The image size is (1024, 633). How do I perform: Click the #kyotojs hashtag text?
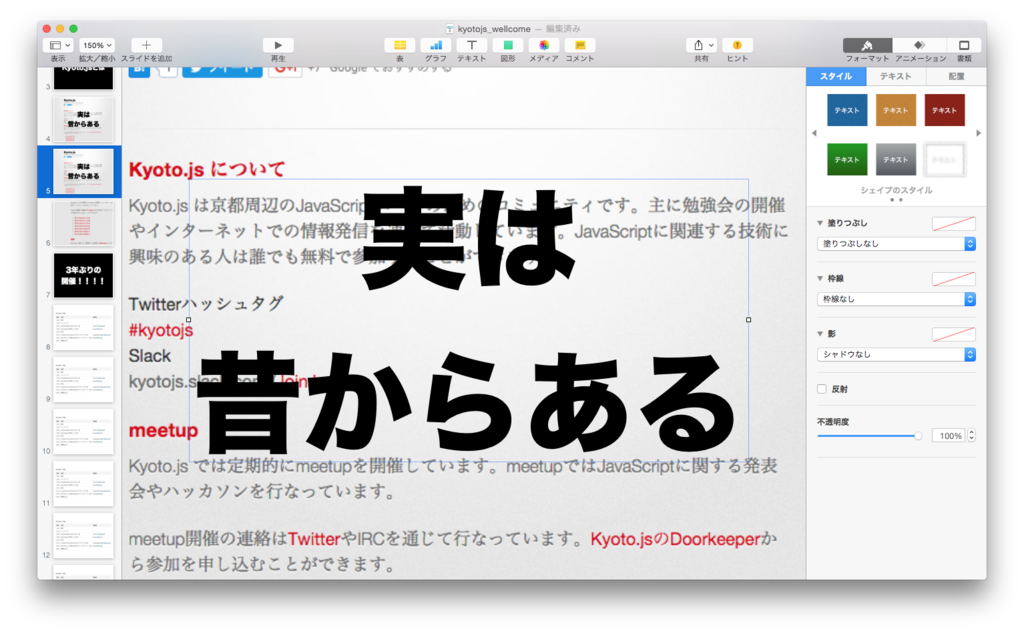point(161,331)
